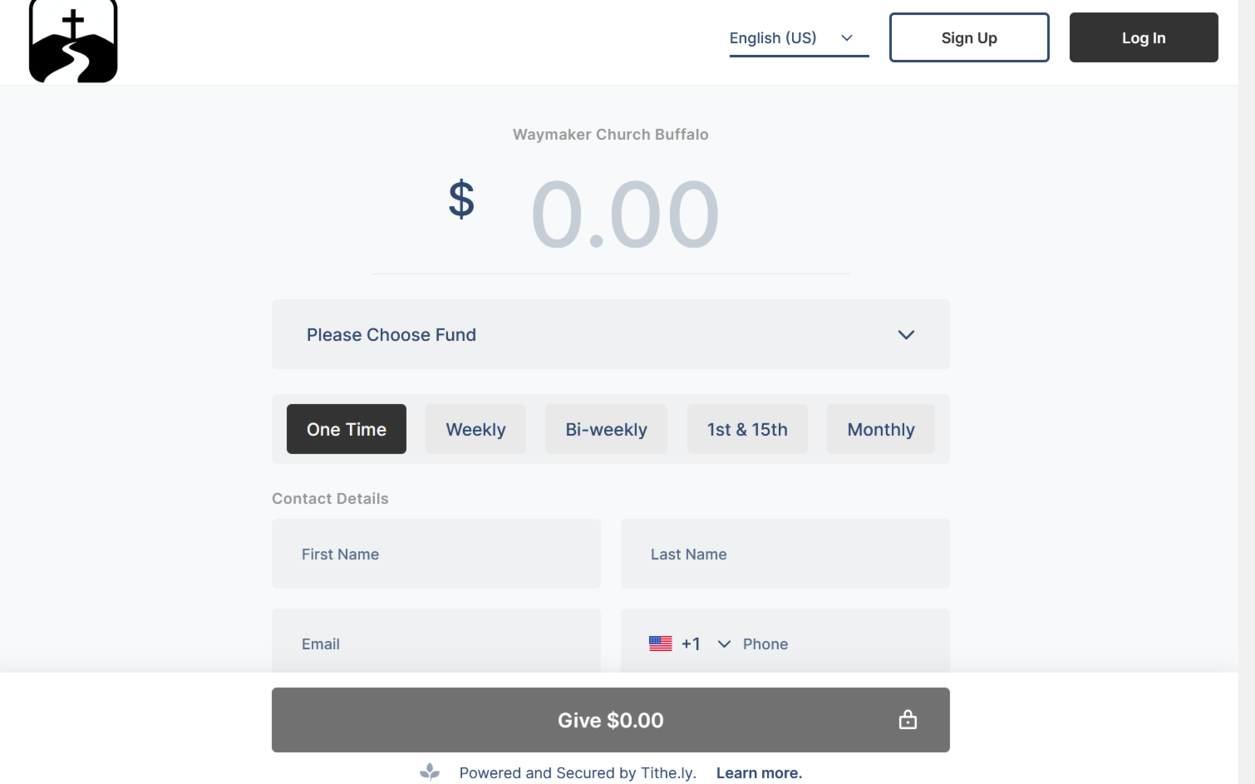Click the Tithe.ly leaf logo icon

coord(430,772)
